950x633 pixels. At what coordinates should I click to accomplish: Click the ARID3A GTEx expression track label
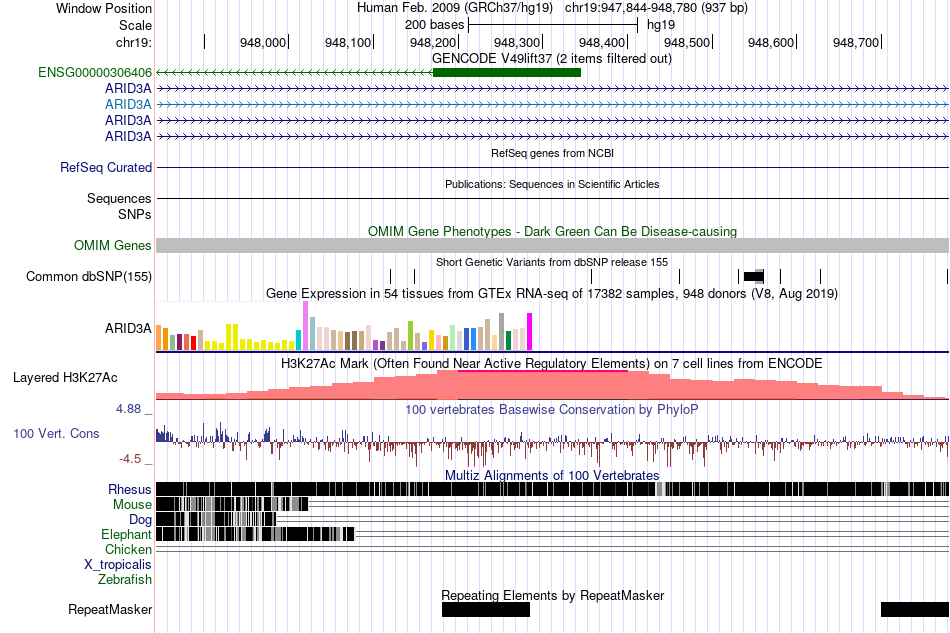128,328
